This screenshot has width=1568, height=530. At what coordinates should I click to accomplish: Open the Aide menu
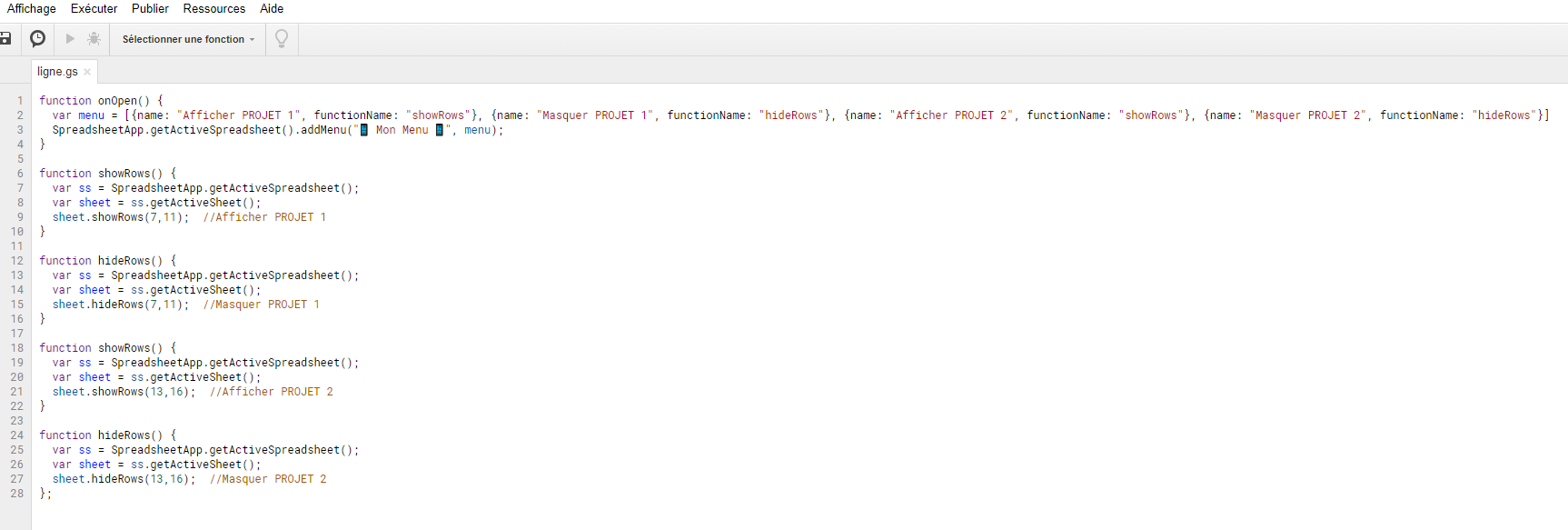(272, 8)
